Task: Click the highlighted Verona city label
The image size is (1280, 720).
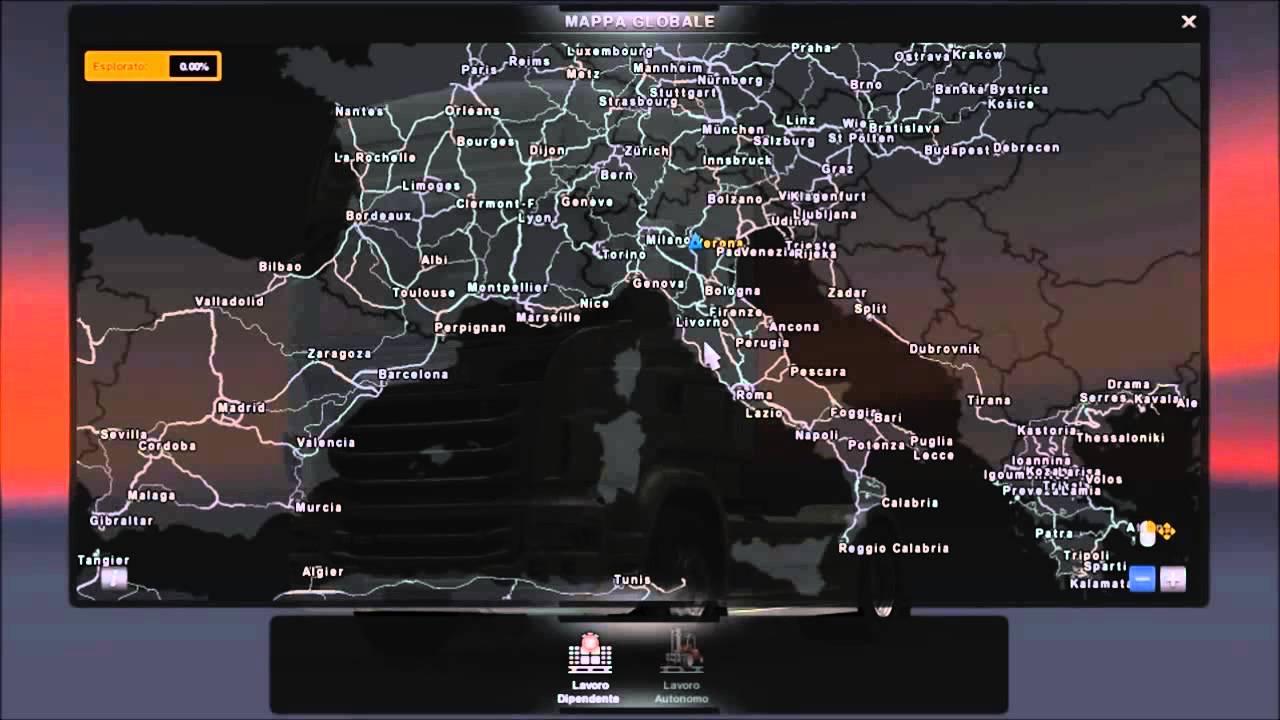Action: click(x=721, y=243)
